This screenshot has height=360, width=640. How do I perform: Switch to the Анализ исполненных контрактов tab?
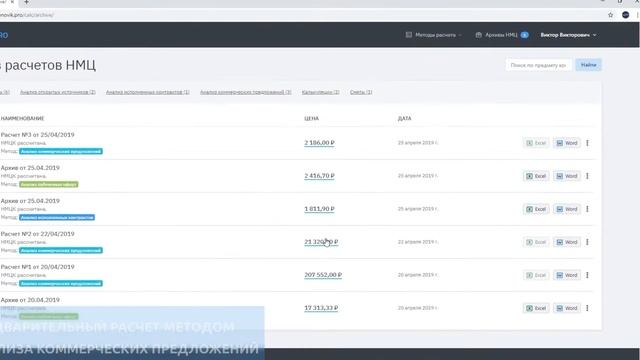tap(148, 92)
